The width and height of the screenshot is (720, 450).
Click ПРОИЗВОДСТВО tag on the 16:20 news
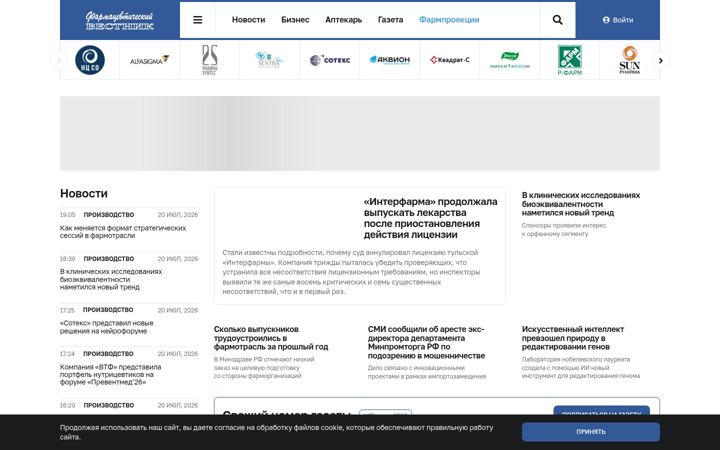109,405
